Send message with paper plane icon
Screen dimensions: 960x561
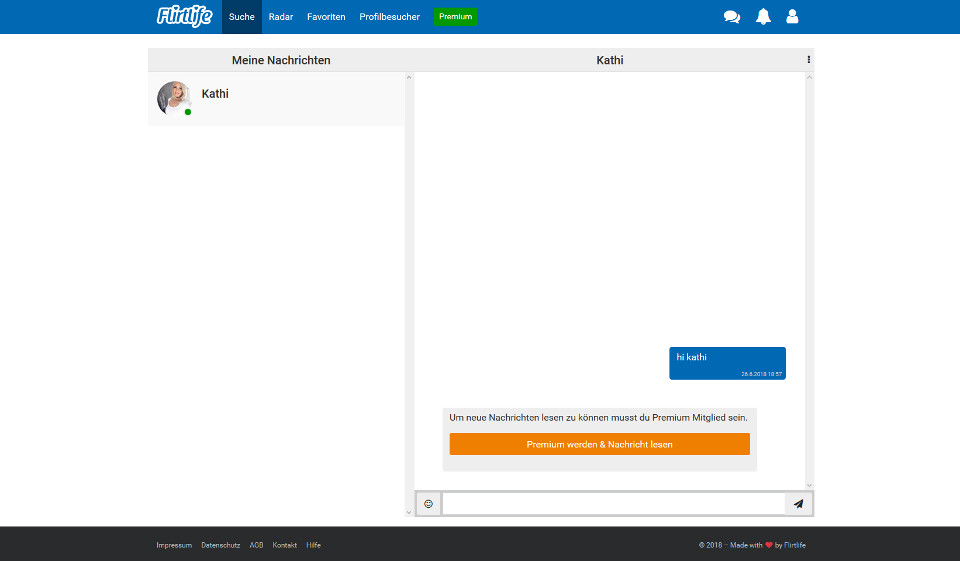[x=798, y=504]
